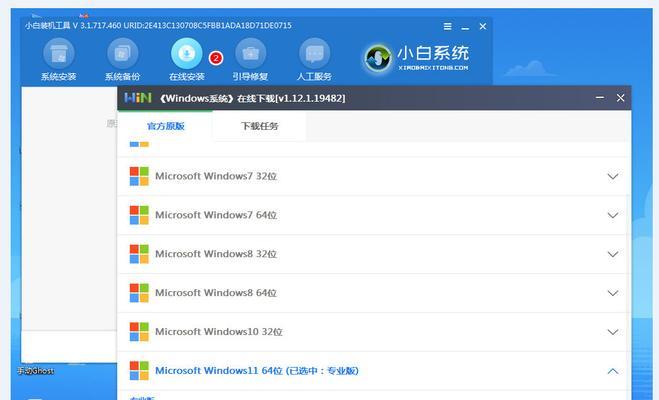Screen dimensions: 659x400
Task: Click the Windows logo beside Windows7 64位
Action: 139,215
